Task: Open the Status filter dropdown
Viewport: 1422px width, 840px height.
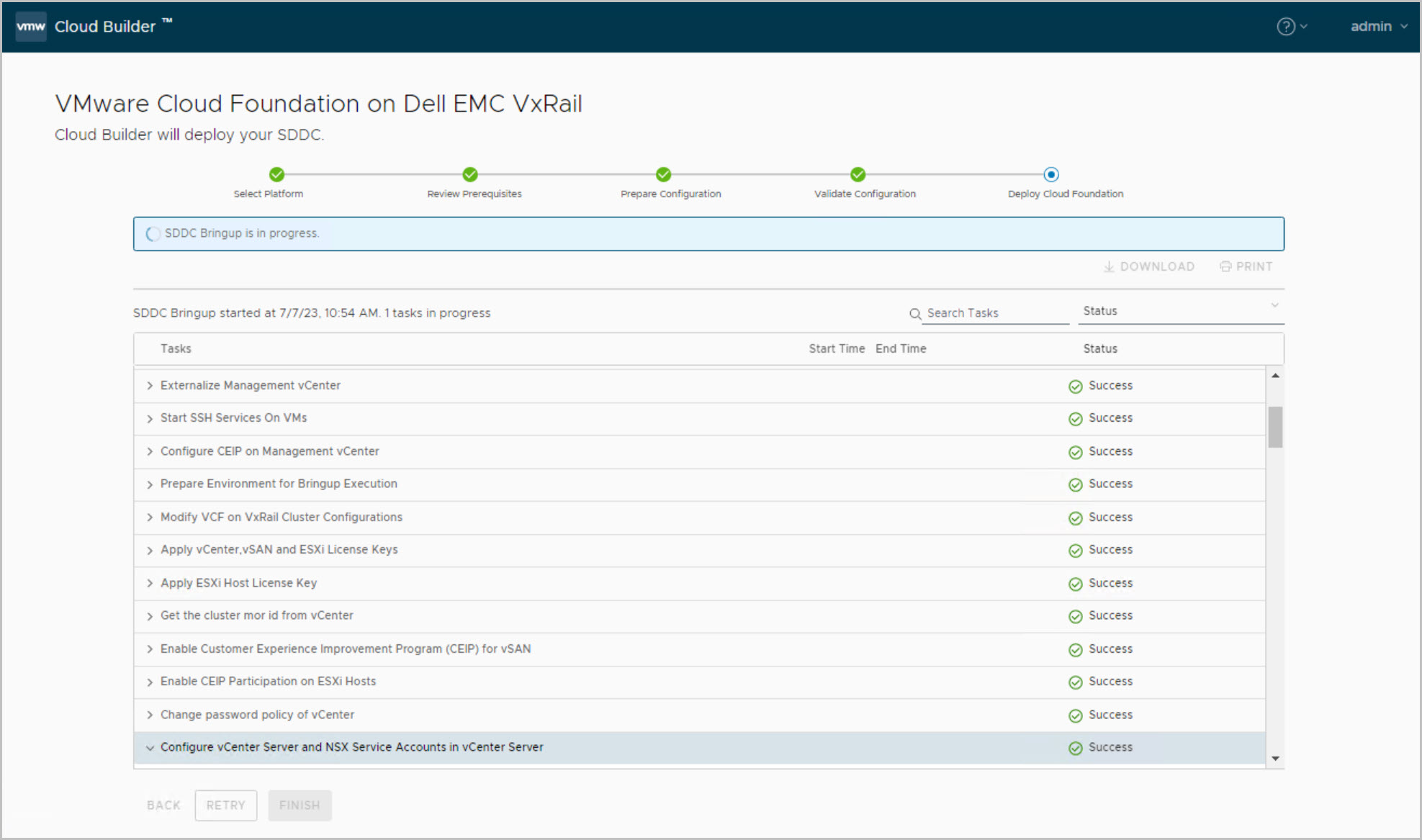Action: [1181, 311]
